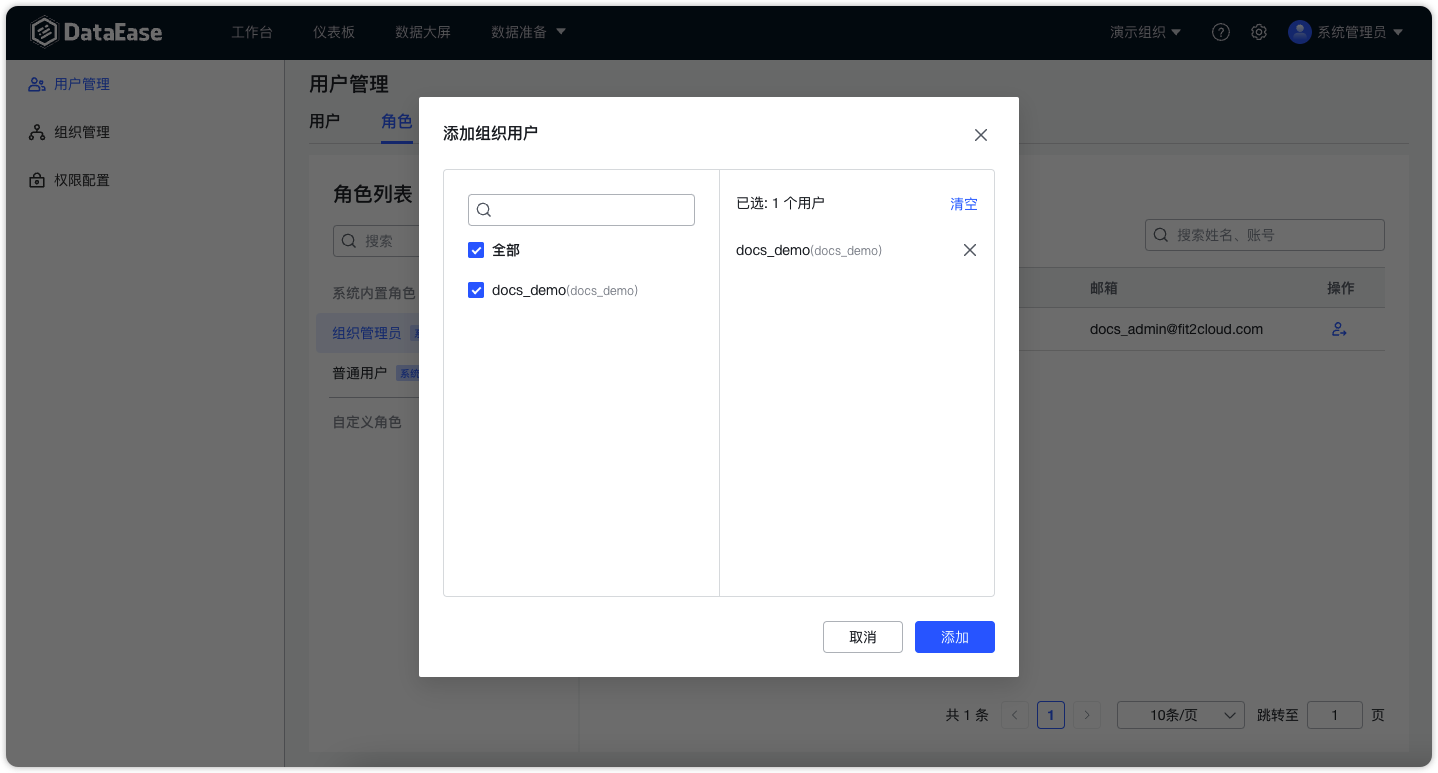Click the system administrator avatar icon
This screenshot has width=1438, height=773.
tap(1300, 32)
